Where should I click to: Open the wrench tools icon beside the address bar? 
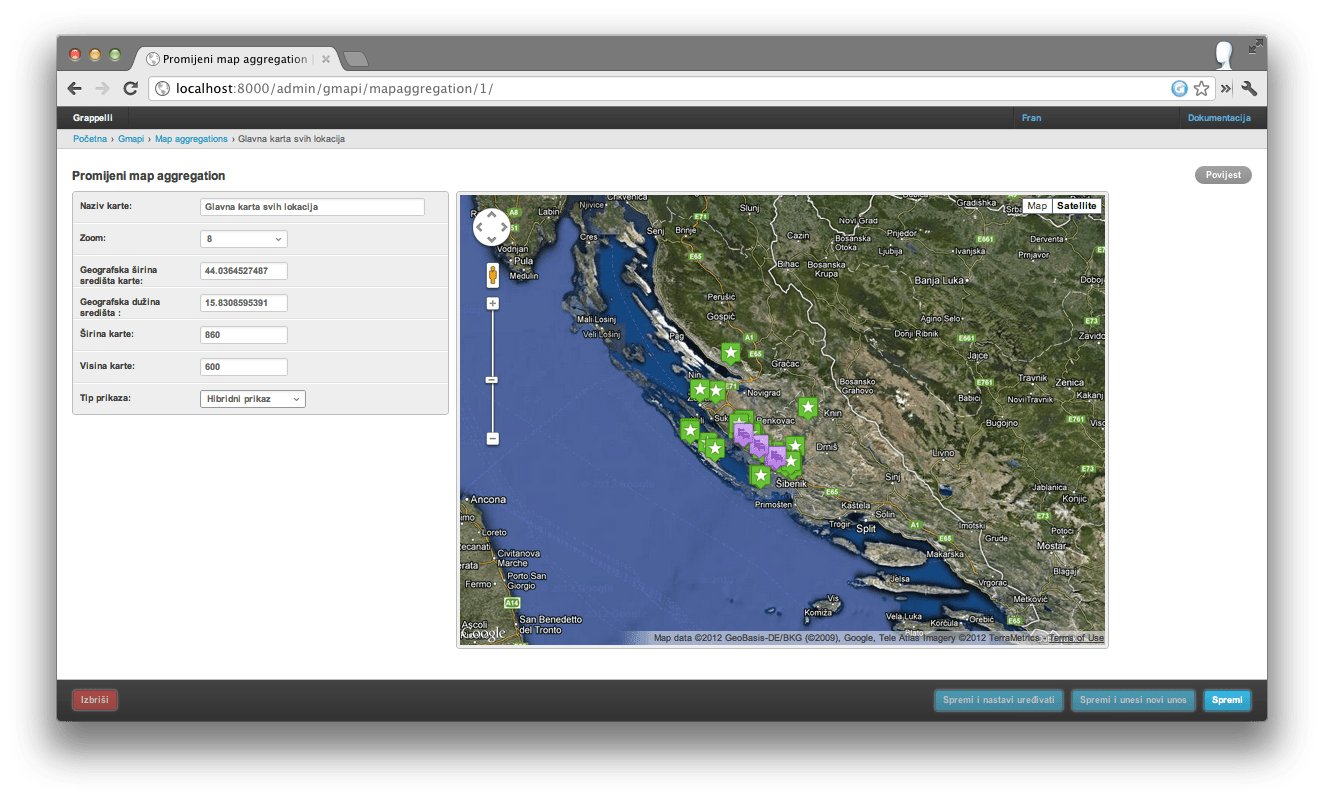pyautogui.click(x=1249, y=88)
